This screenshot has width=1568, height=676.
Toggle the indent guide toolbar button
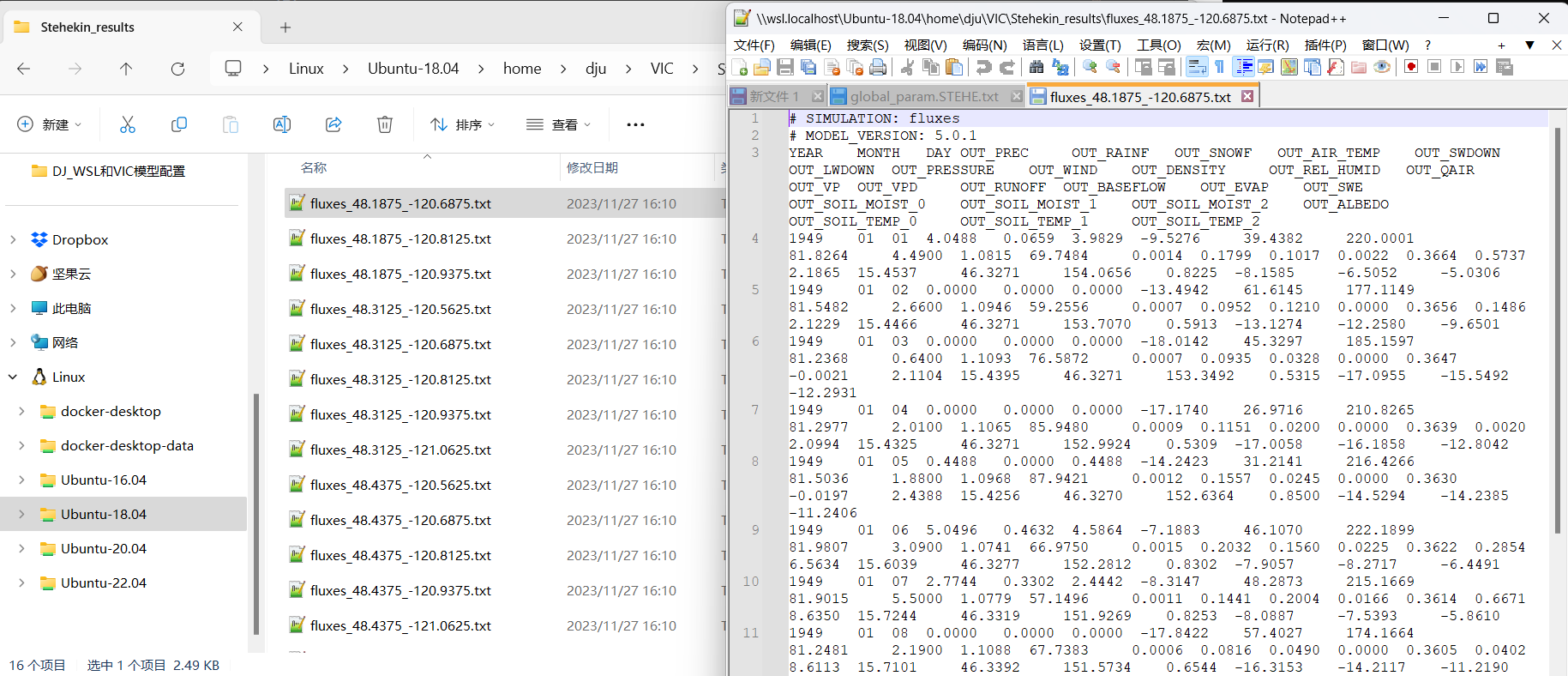coord(1244,67)
